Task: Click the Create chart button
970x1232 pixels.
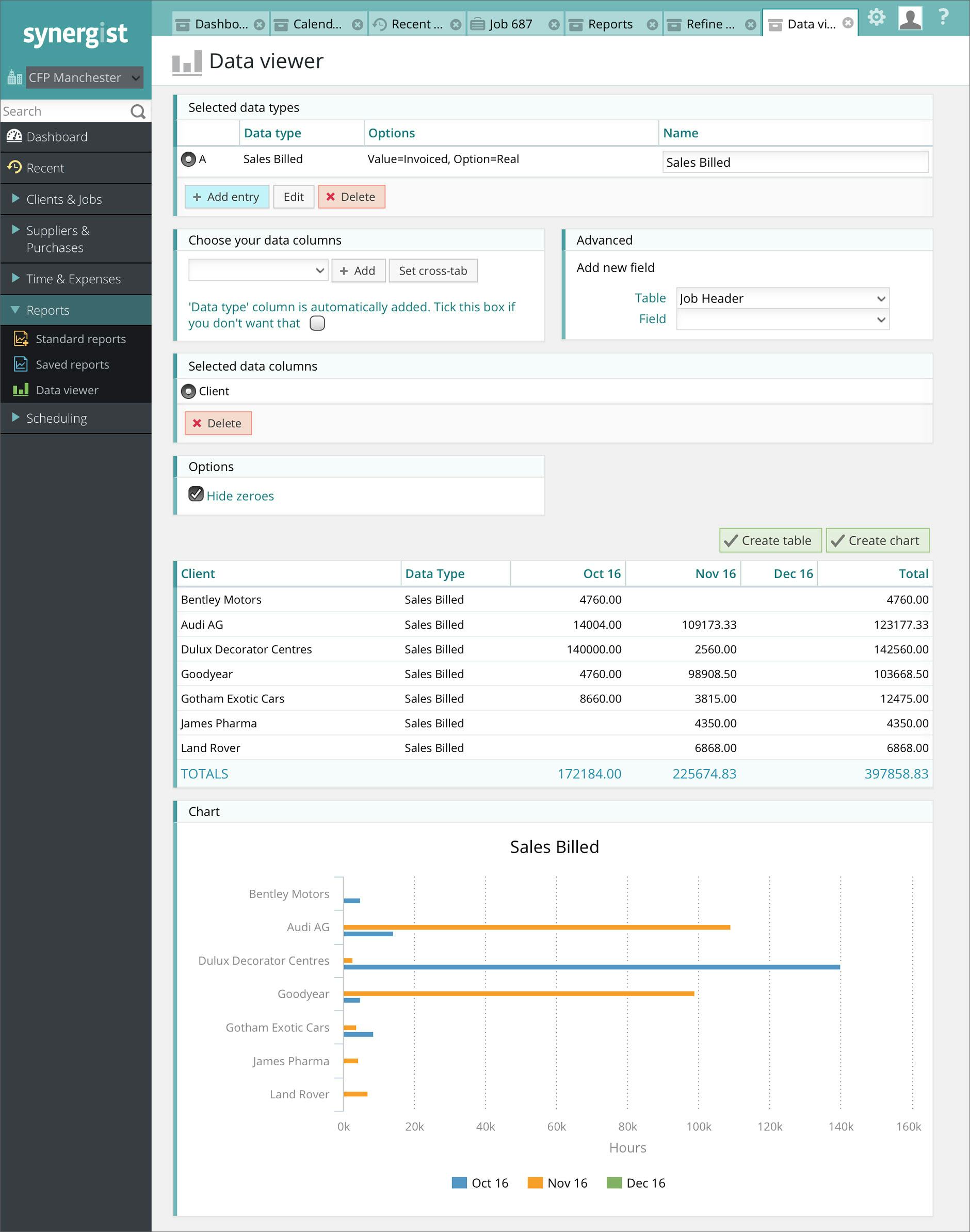Action: coord(877,540)
